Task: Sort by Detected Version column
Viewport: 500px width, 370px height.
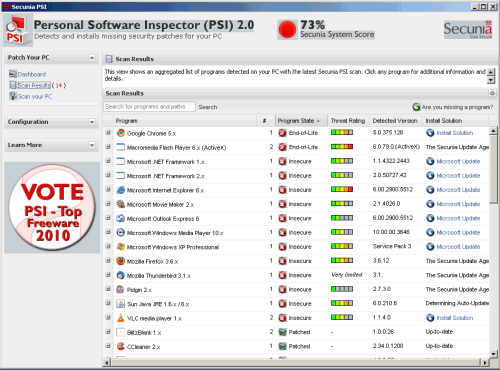Action: tap(396, 121)
